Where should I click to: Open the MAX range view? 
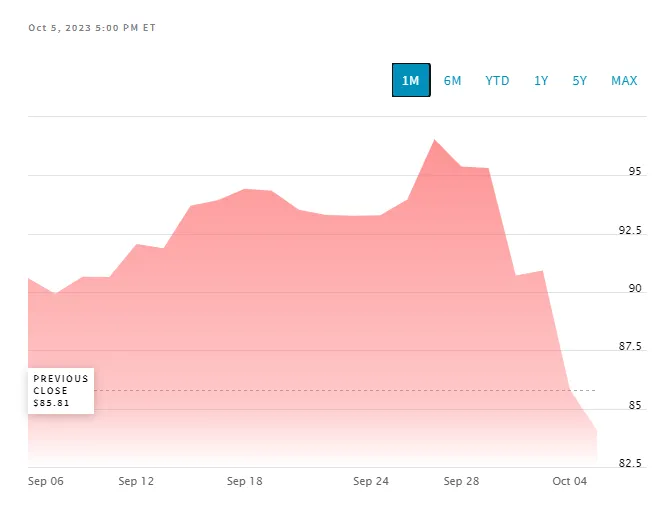(x=624, y=80)
